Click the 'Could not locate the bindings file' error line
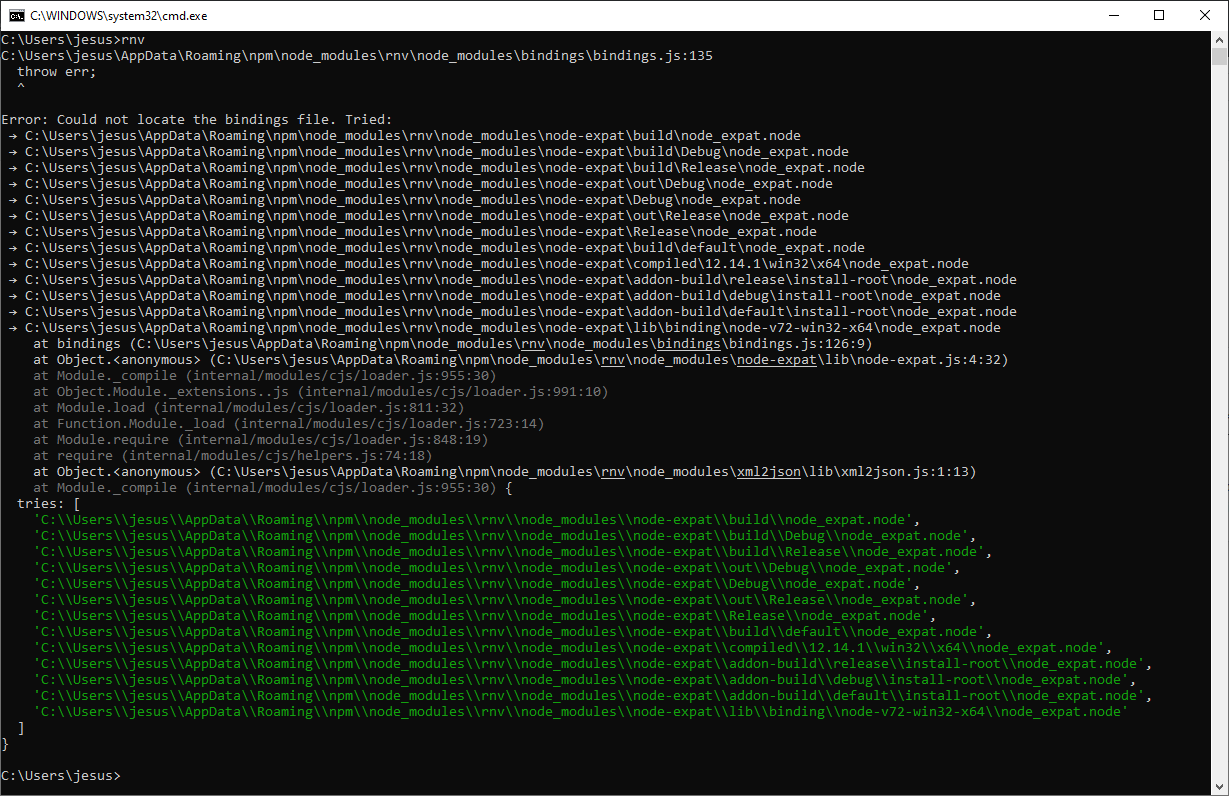This screenshot has width=1229, height=796. [x=197, y=119]
